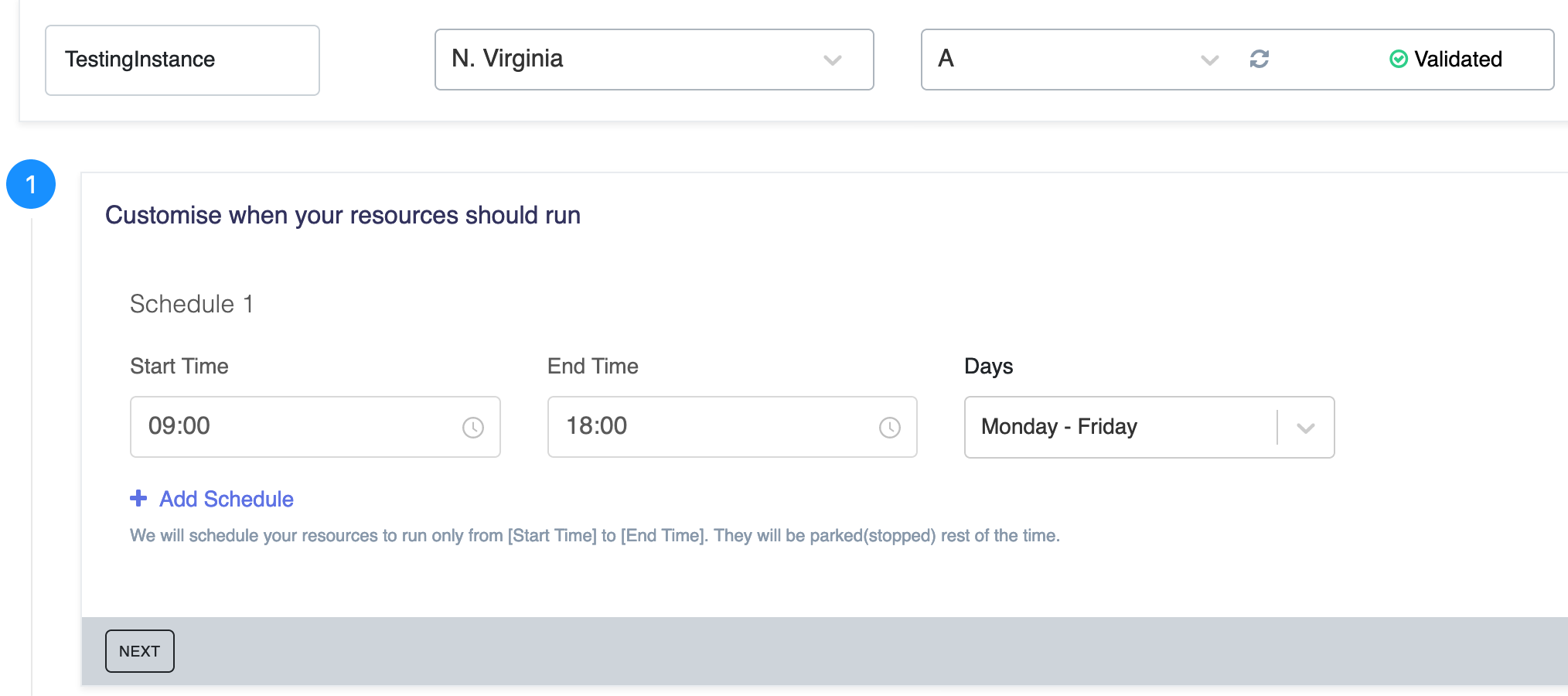Click the Customise when your resources should run title
Viewport: 1568px width, 696px height.
[343, 215]
